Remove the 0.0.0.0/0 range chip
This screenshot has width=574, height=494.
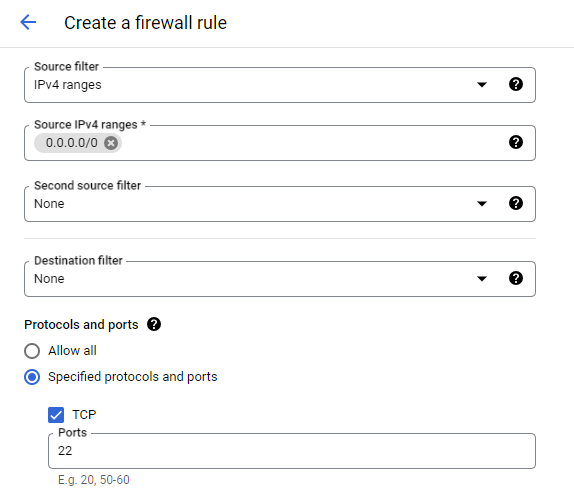[111, 143]
